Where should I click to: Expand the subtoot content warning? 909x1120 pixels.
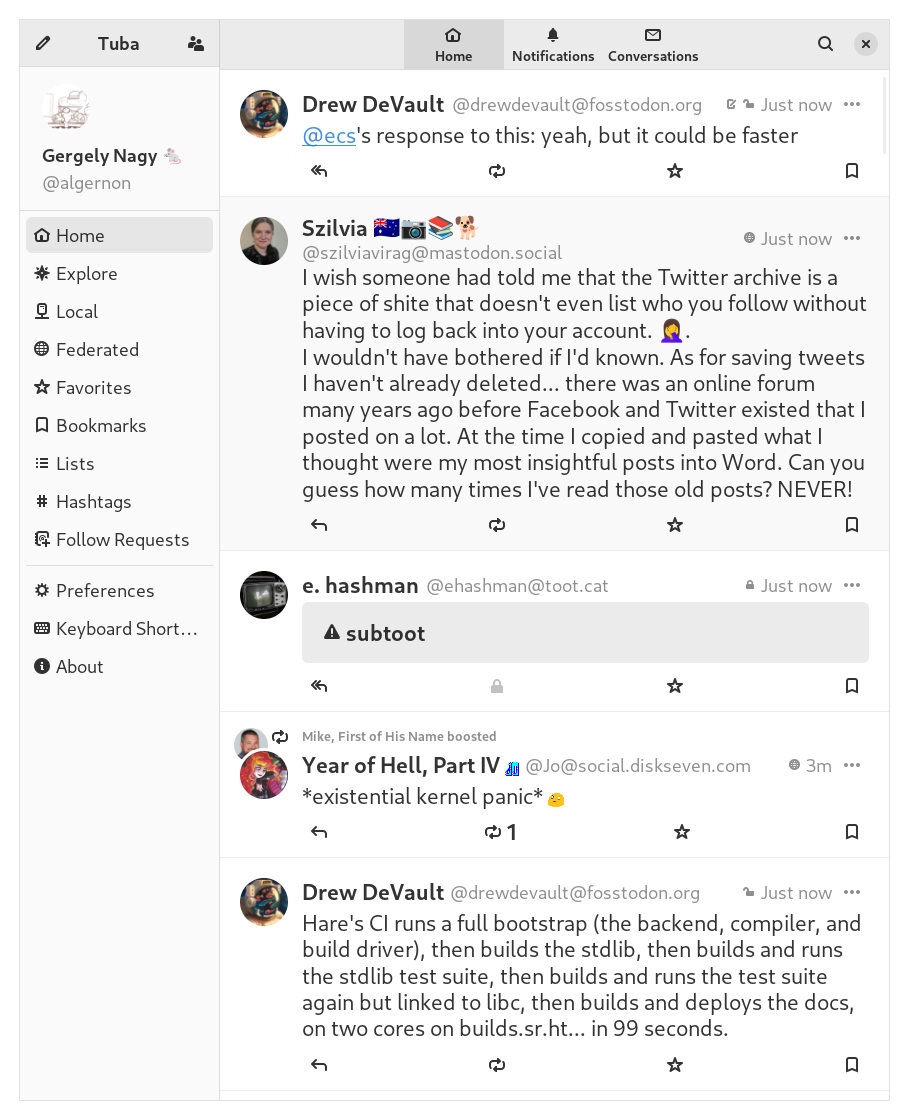pyautogui.click(x=585, y=632)
